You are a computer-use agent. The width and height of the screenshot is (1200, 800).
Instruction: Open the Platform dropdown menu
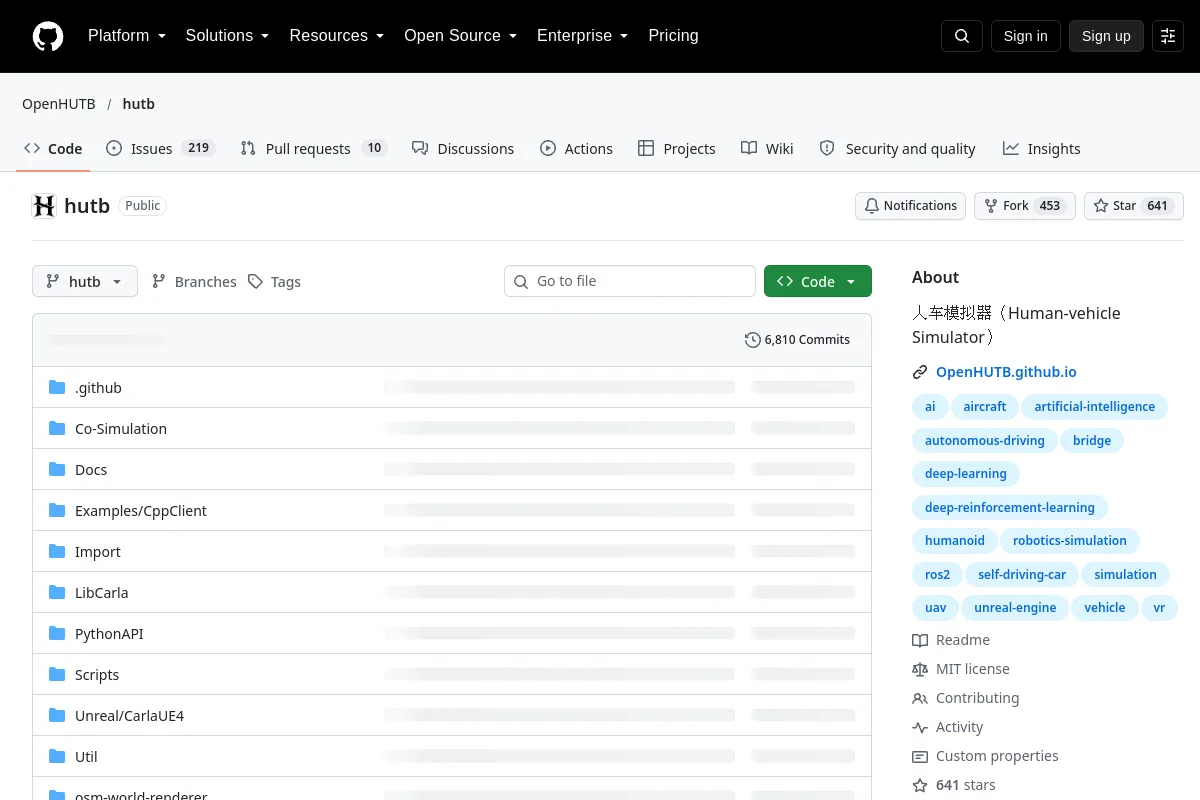pos(127,36)
